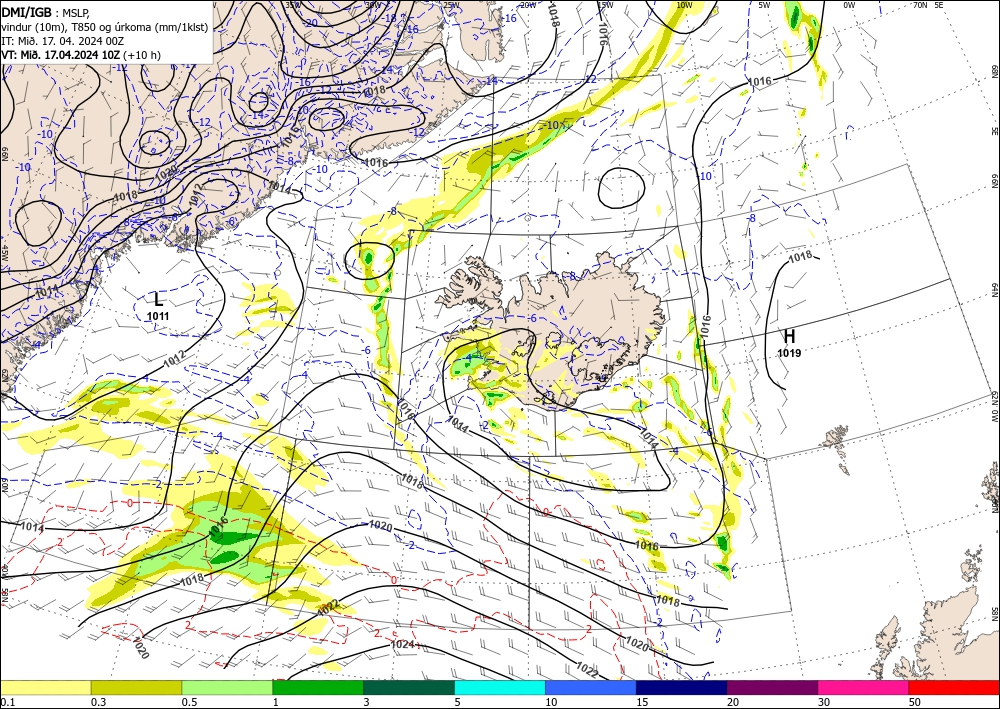Click the olive 0.3 precipitation legend swatch
1000x709 pixels.
(x=136, y=687)
